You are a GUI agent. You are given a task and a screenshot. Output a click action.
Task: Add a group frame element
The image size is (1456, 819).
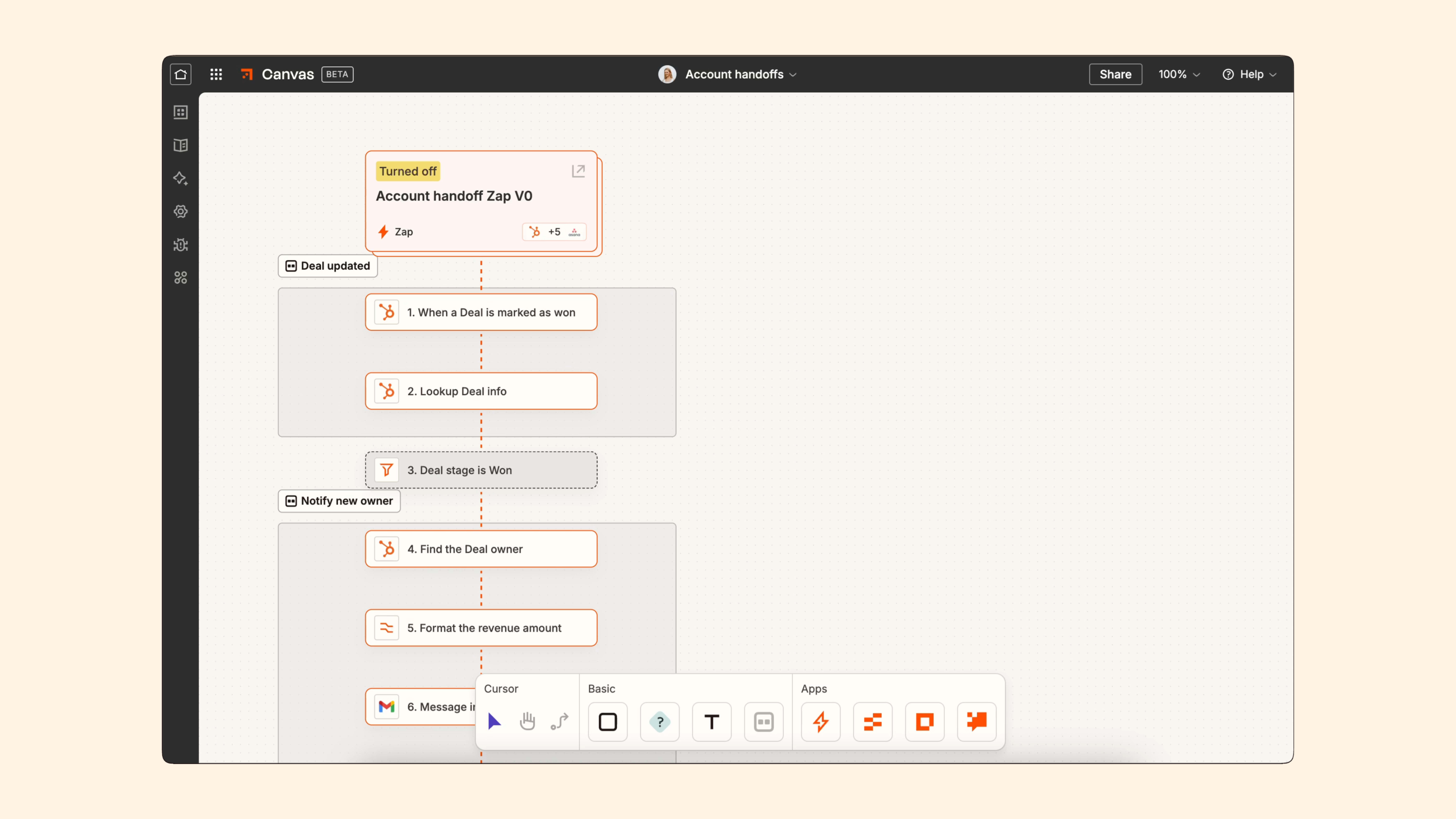(764, 722)
